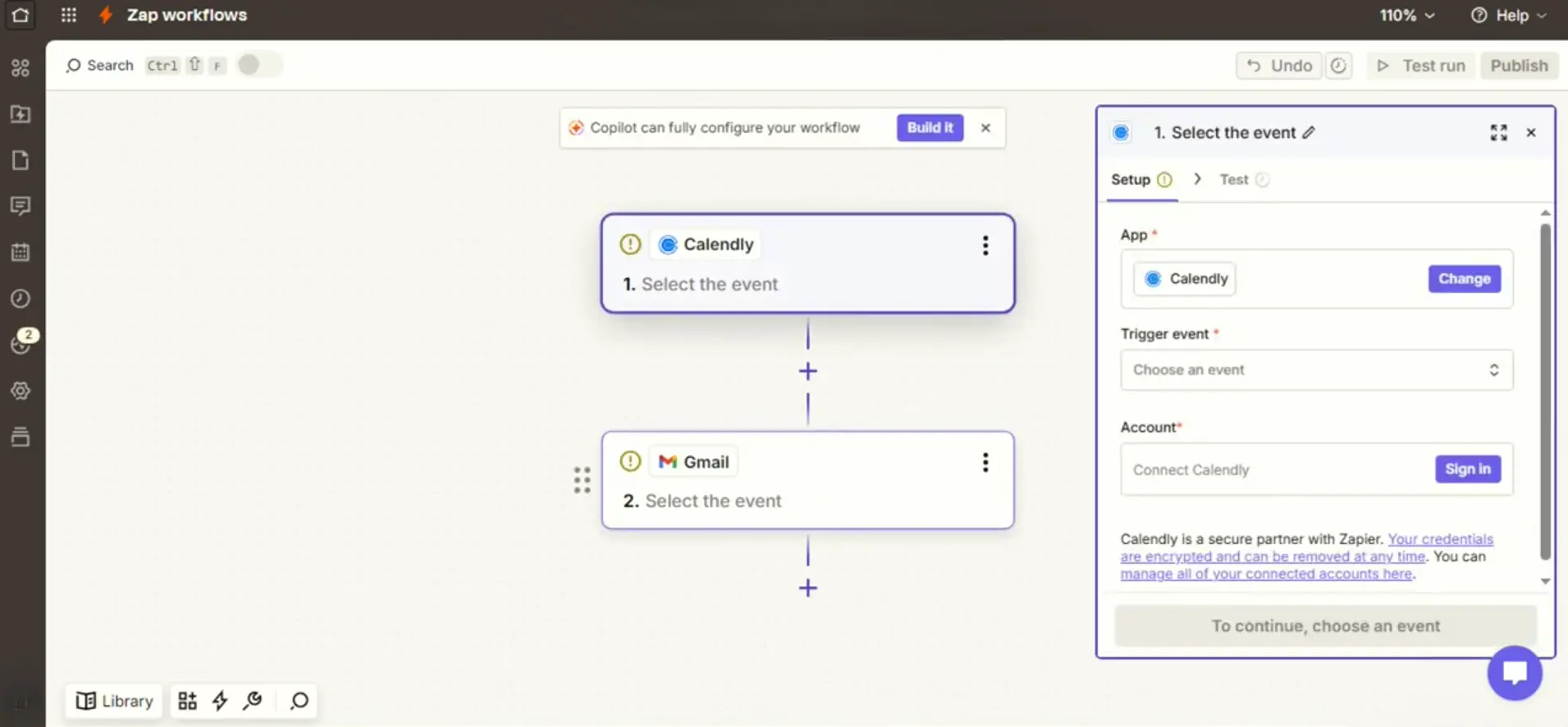Open the stacked layers sidebar icon
Screen dimensions: 1568x727
point(21,437)
